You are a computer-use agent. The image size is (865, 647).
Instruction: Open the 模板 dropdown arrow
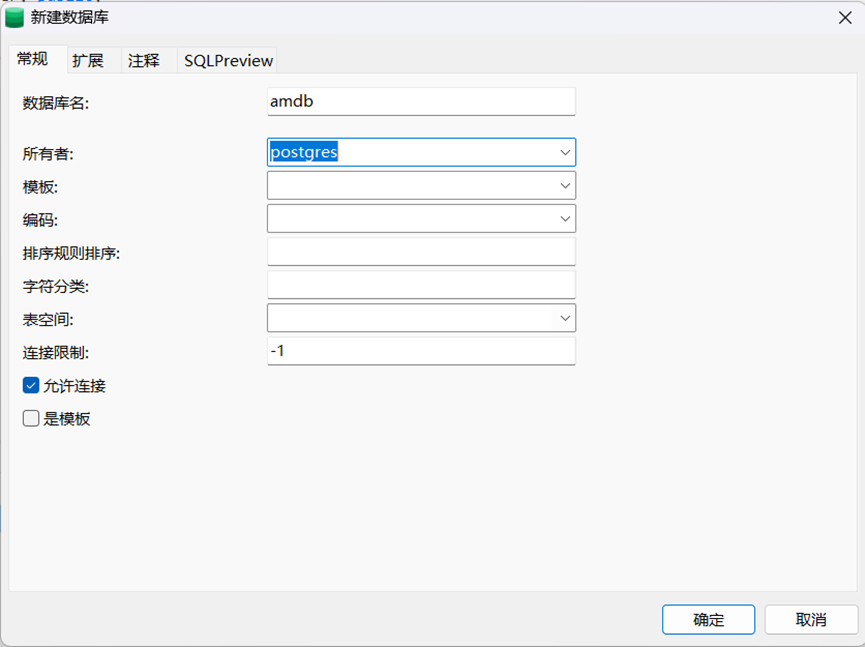click(x=565, y=185)
